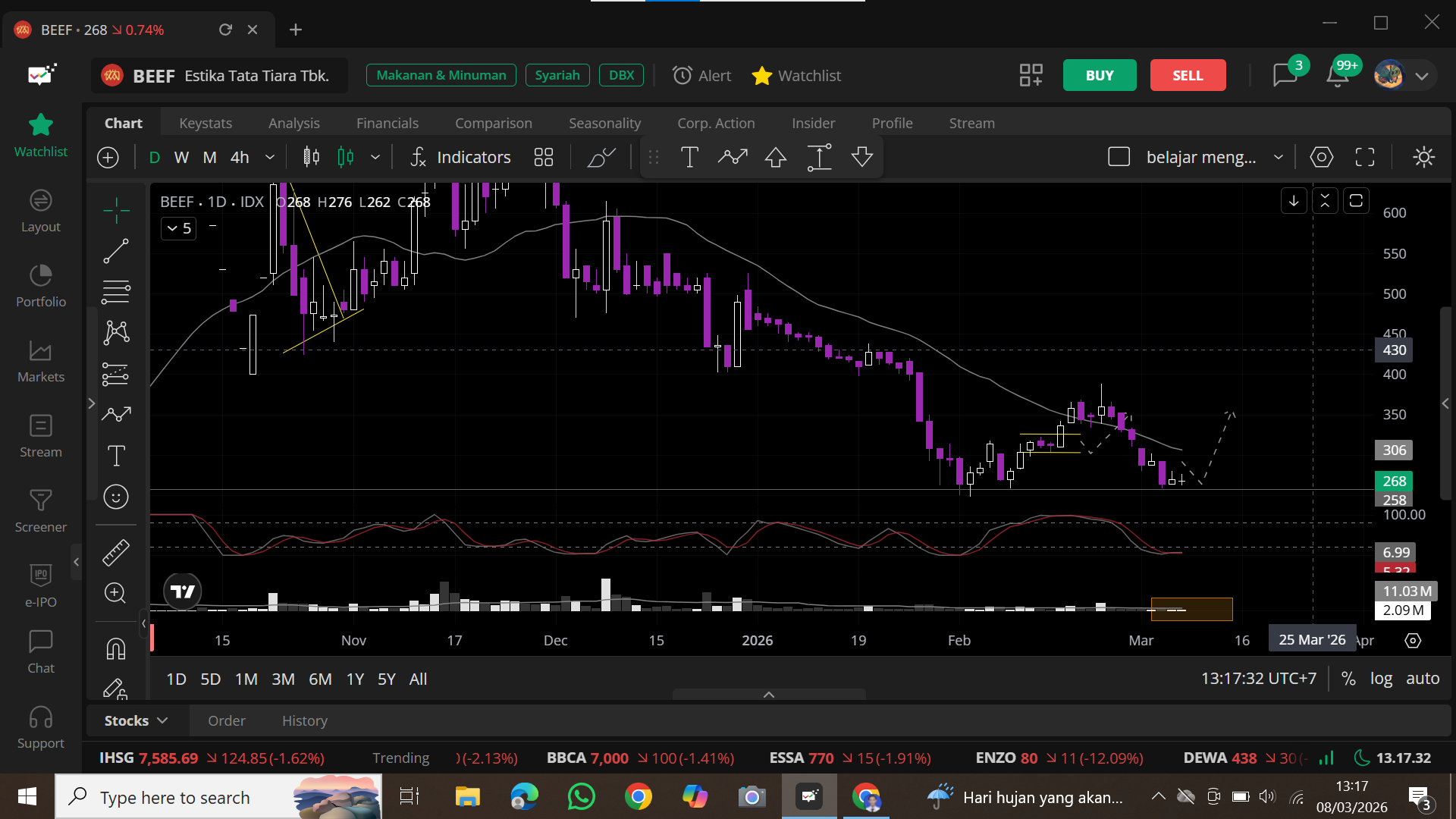Select the 3M date range

pyautogui.click(x=283, y=679)
